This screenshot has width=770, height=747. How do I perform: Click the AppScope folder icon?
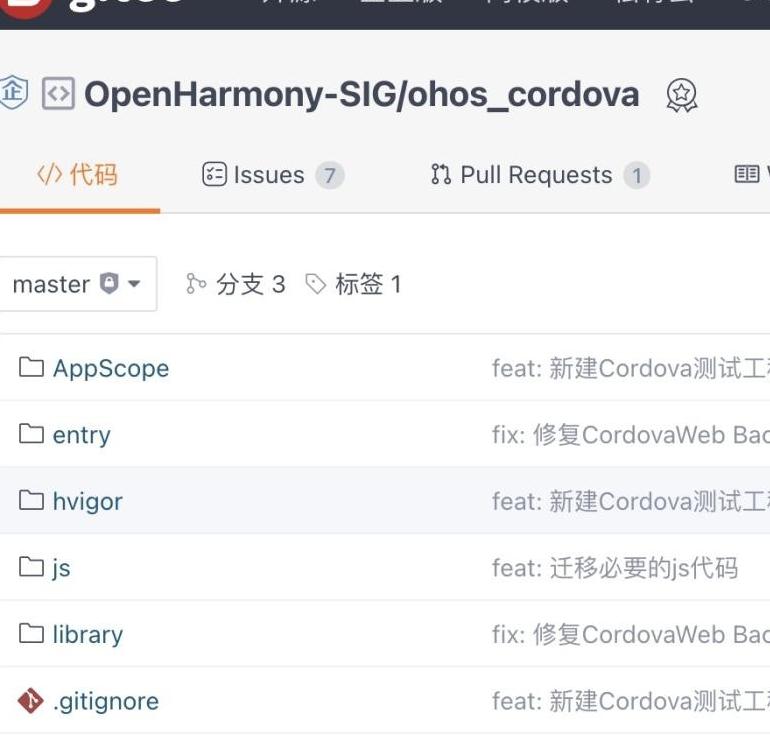pos(31,367)
